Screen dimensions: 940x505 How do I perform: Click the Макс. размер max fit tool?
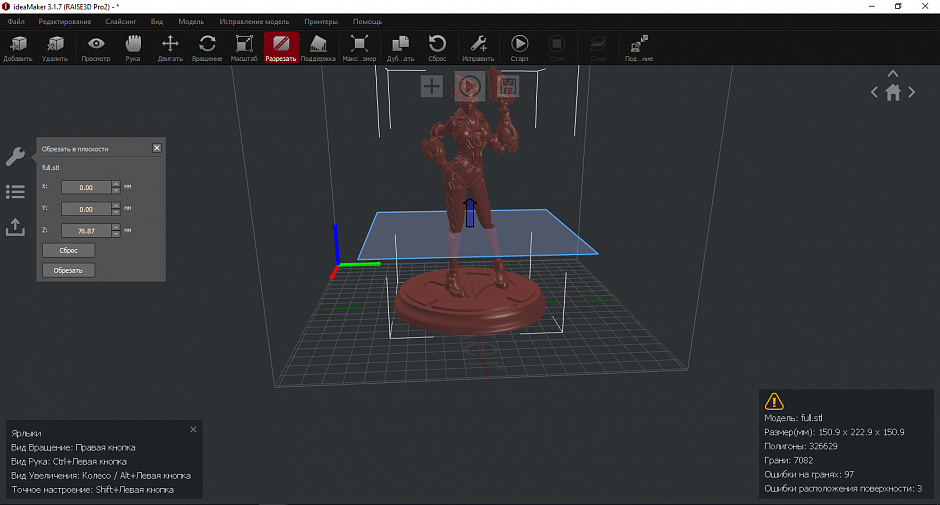359,48
